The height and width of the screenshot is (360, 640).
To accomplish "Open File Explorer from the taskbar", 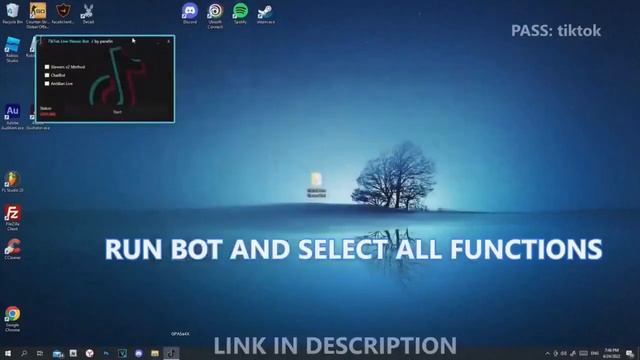I will [155, 353].
